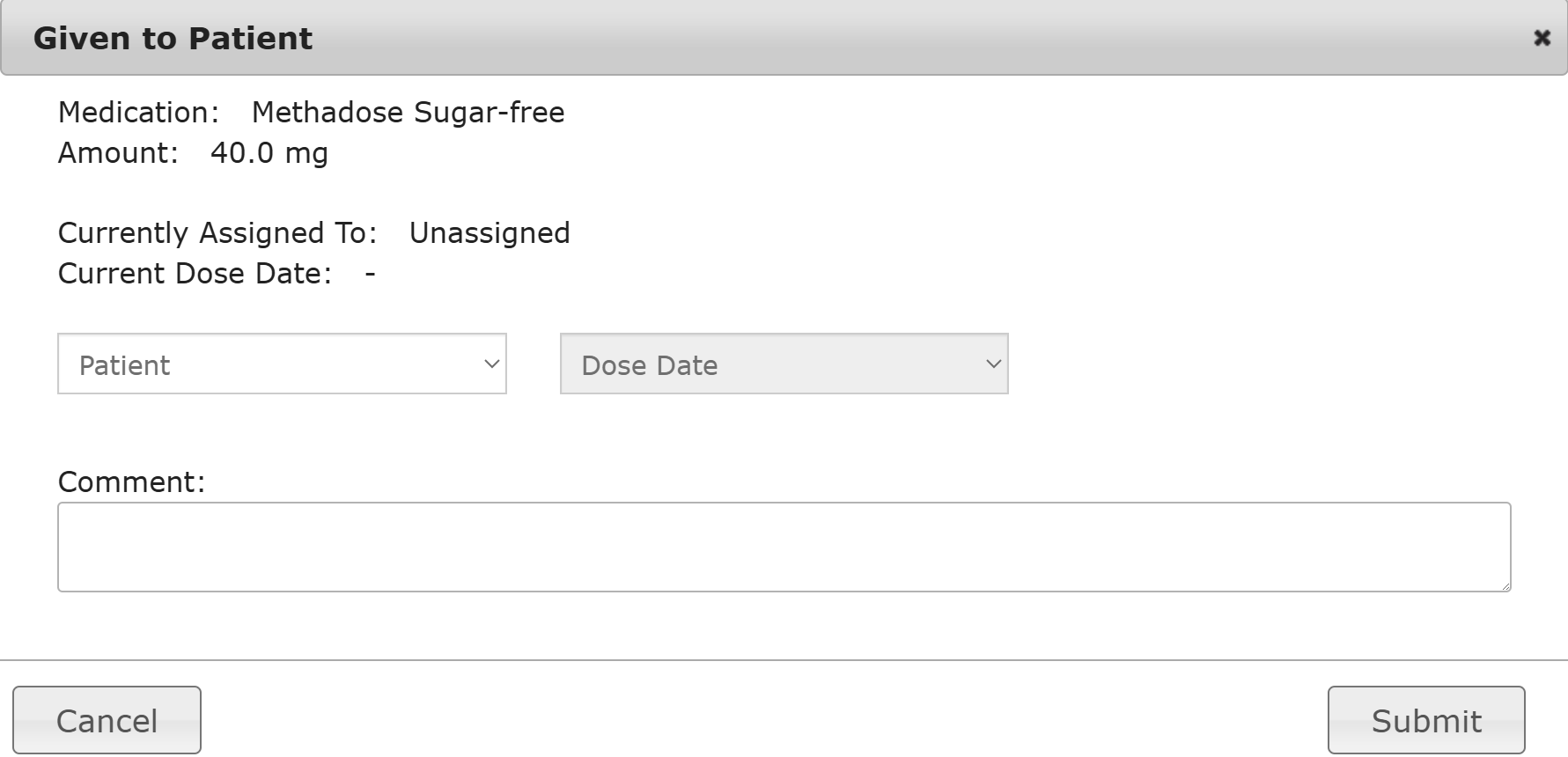Click the Methadose Sugar-free medication name
The width and height of the screenshot is (1568, 757).
coord(408,113)
